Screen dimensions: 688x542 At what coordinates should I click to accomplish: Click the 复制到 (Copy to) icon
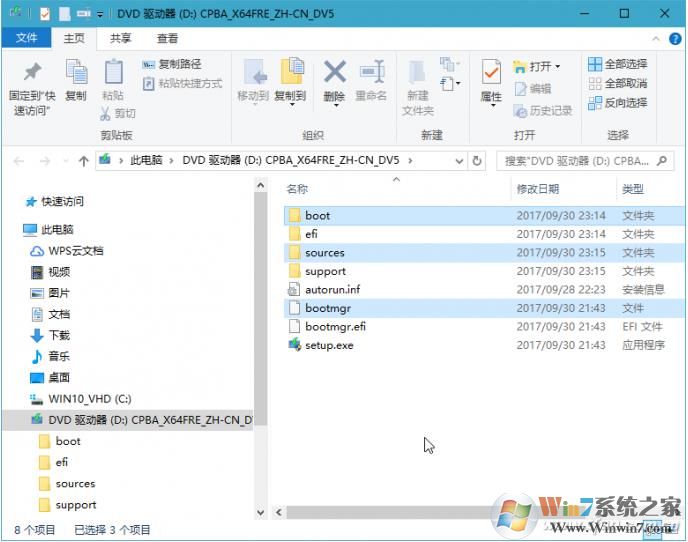pos(292,71)
